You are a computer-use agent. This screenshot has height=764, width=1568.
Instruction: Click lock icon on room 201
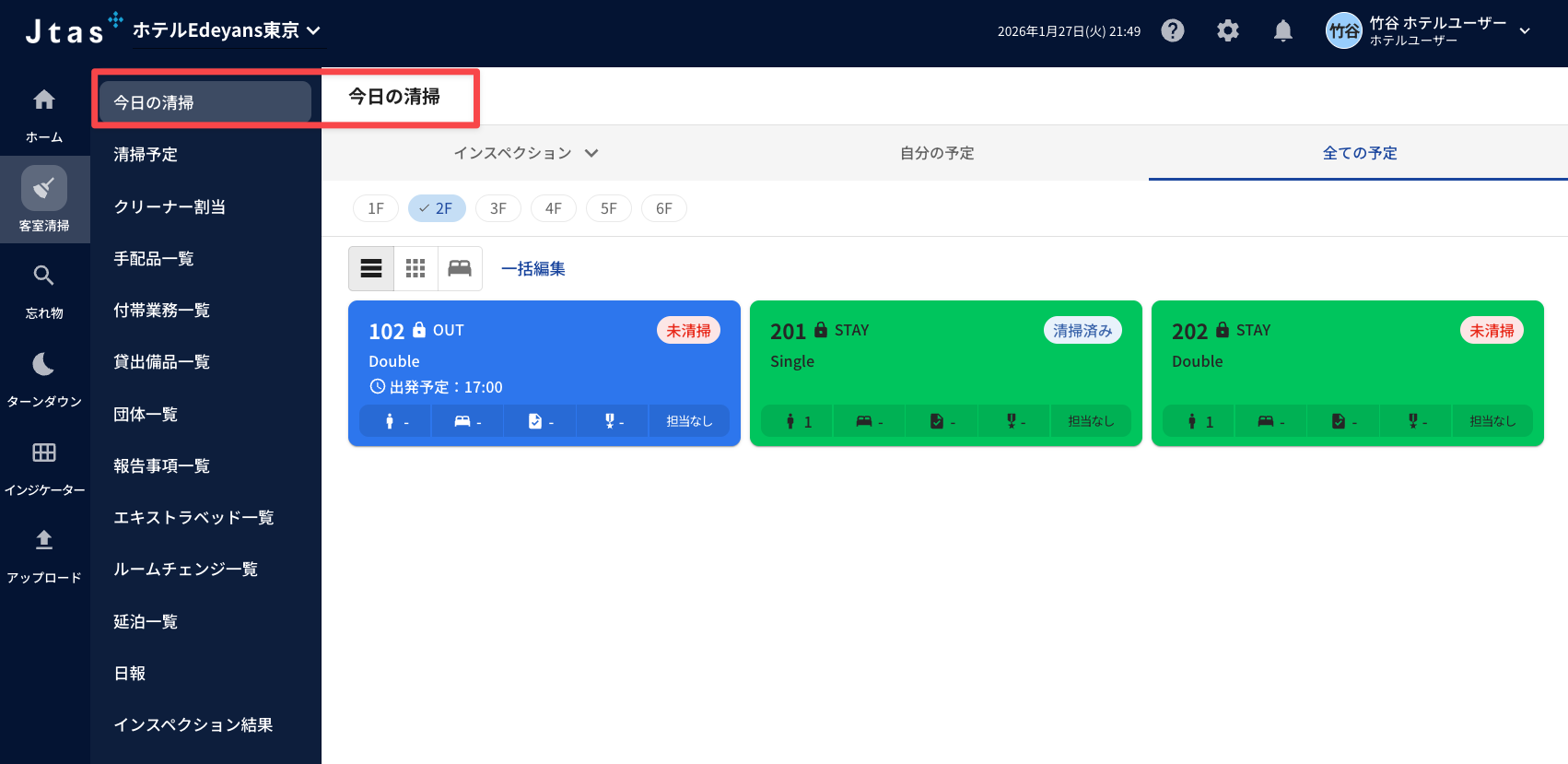(821, 329)
